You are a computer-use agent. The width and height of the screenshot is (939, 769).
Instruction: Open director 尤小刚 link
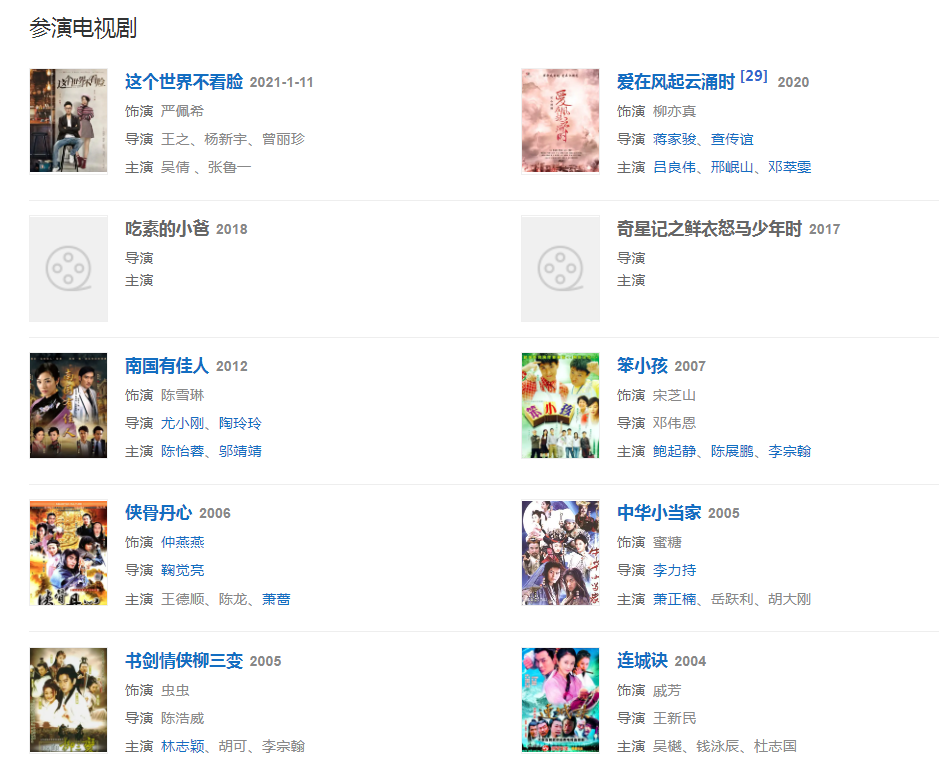(182, 423)
